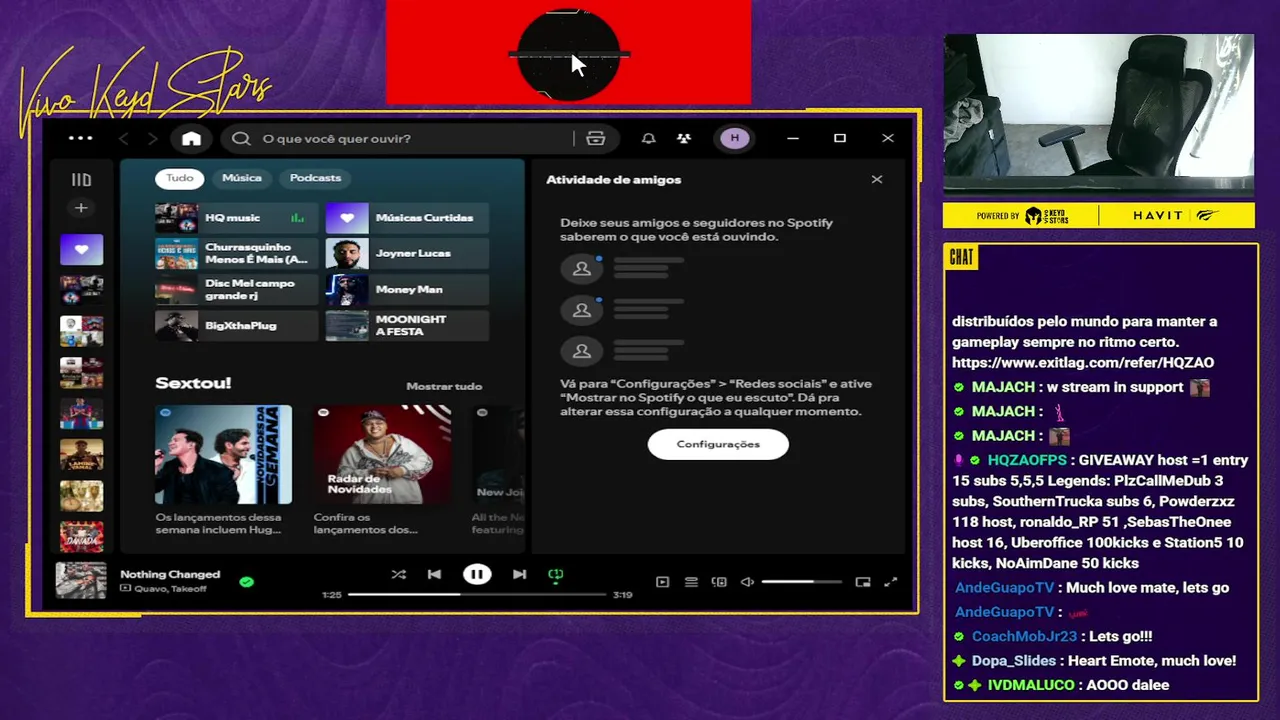Open the Spotify Home page
Screen dimensions: 1280x720
(x=191, y=138)
